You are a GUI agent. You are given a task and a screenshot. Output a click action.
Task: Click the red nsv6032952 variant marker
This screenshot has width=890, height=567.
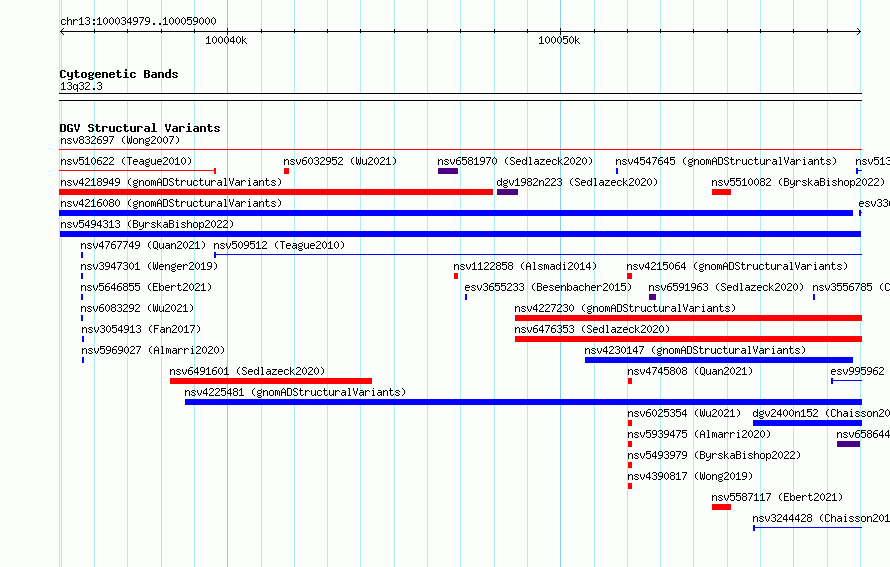click(x=287, y=171)
